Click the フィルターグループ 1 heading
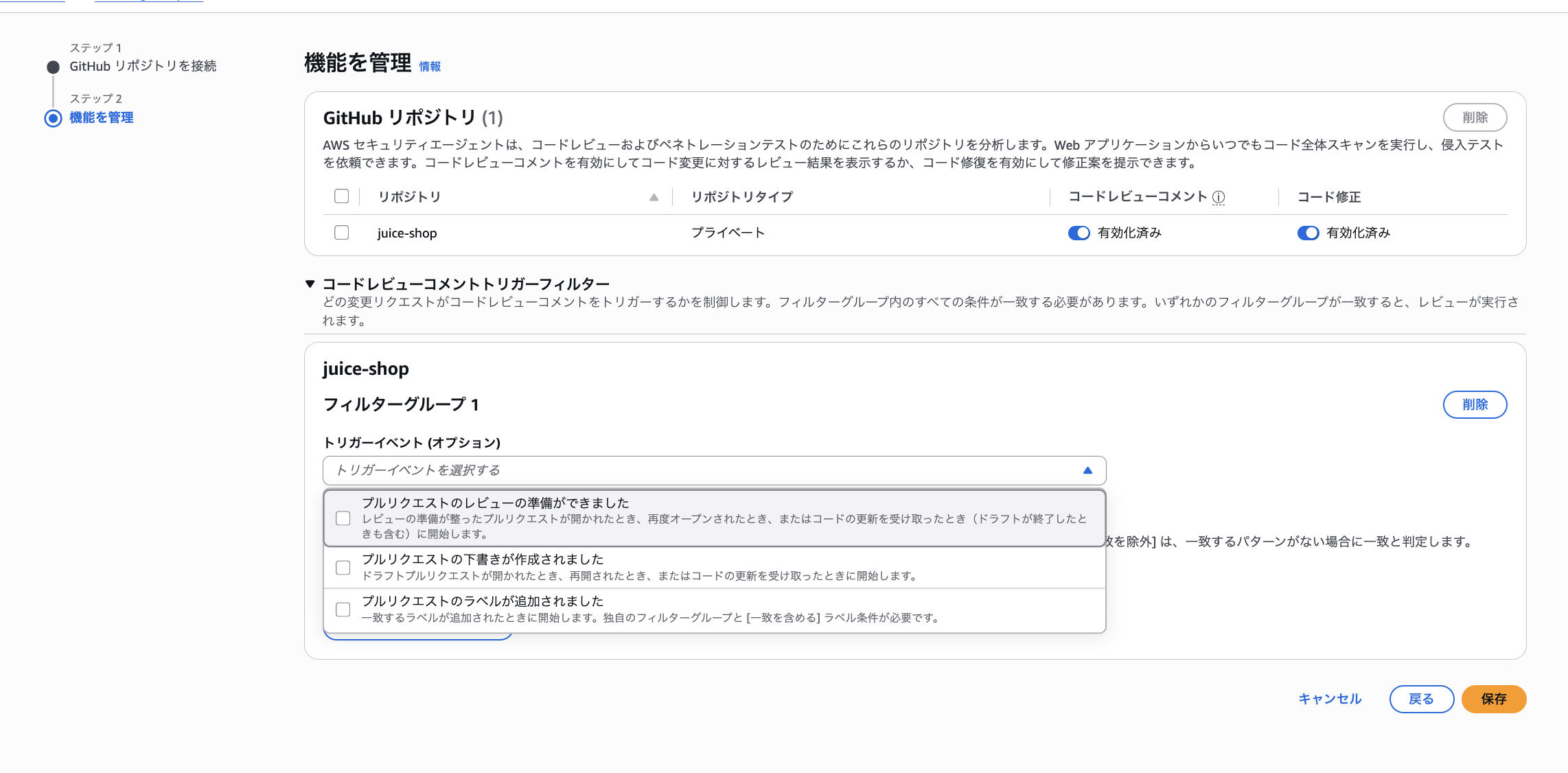Viewport: 1568px width, 773px height. [401, 404]
